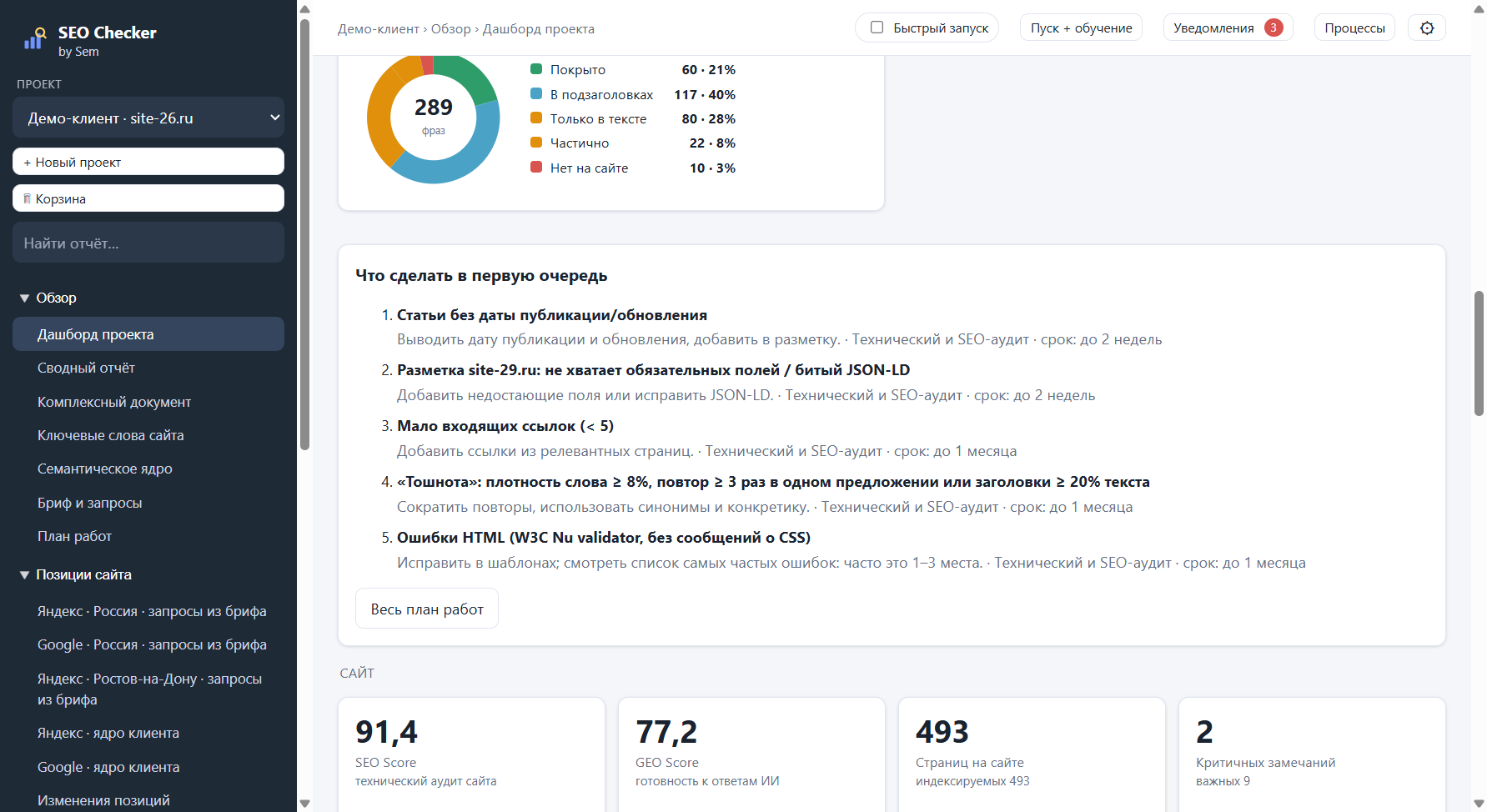Open the Демо-клиент site-26.ru project dropdown
This screenshot has width=1487, height=812.
click(x=148, y=118)
